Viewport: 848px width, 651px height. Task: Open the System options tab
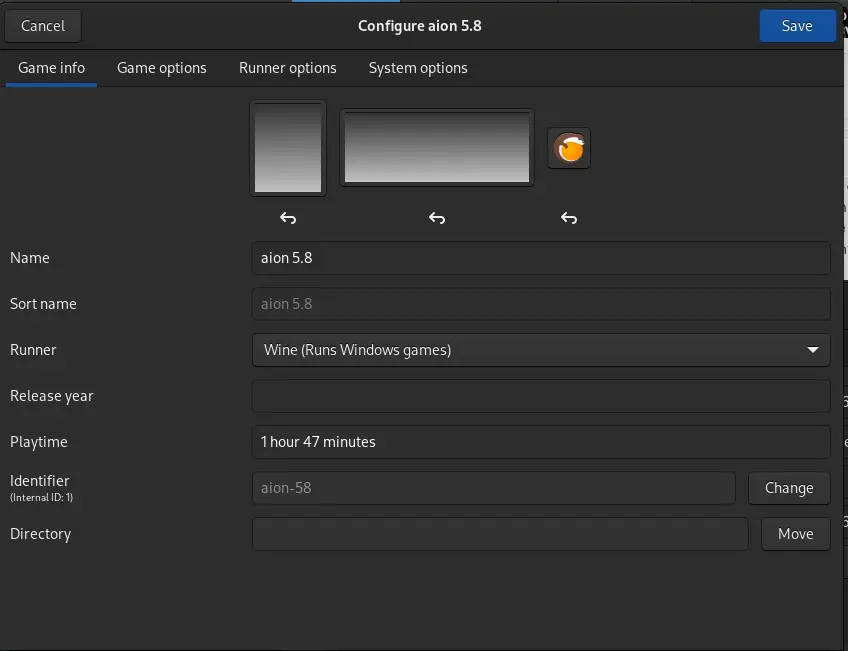click(x=418, y=68)
